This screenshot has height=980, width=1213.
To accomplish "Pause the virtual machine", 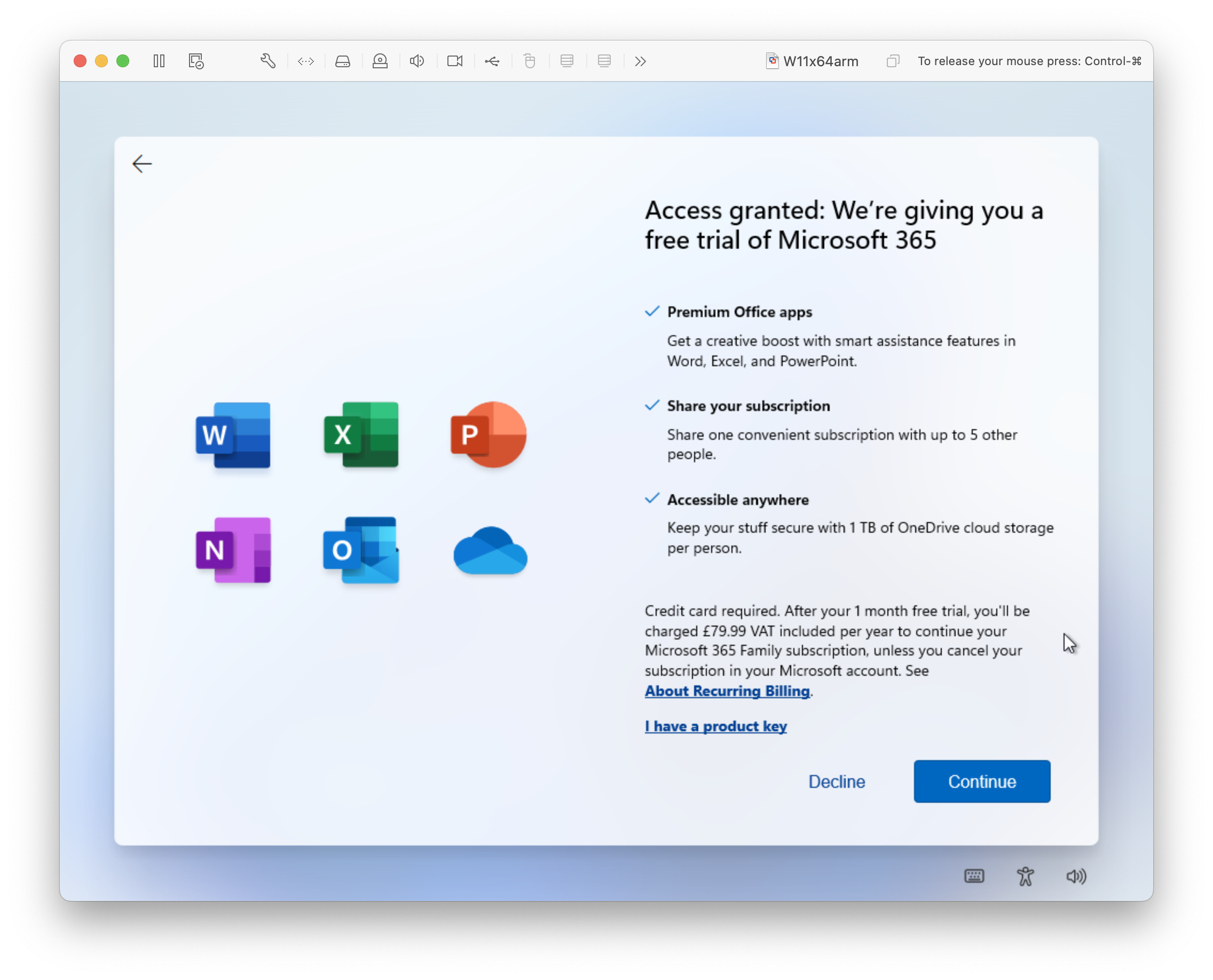I will click(159, 61).
